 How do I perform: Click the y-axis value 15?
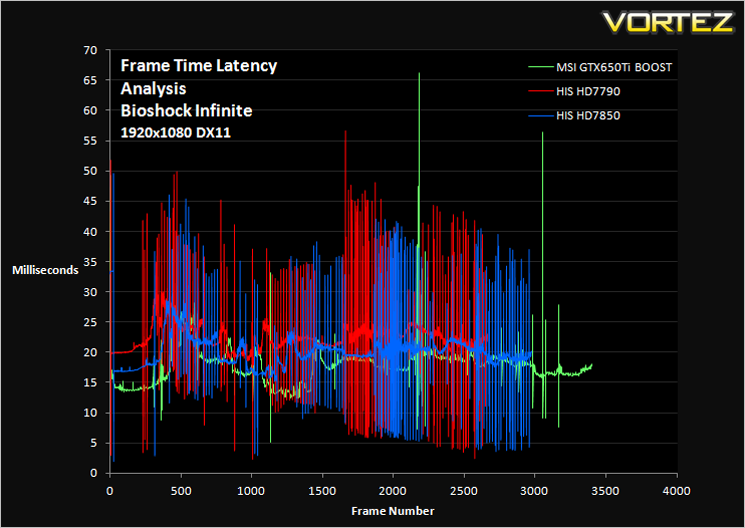coord(90,383)
